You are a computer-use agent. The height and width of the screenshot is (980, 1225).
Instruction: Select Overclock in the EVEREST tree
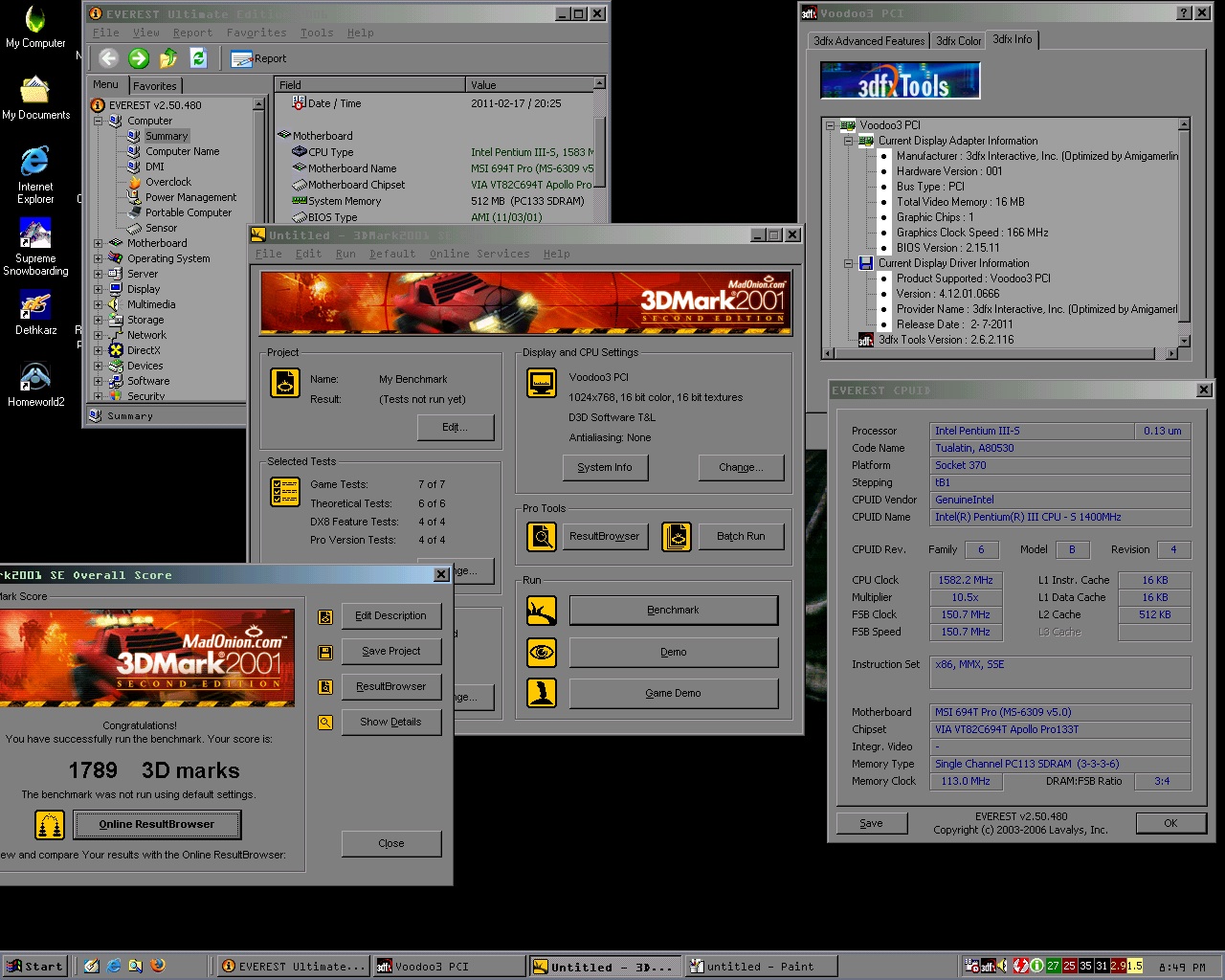tap(168, 182)
